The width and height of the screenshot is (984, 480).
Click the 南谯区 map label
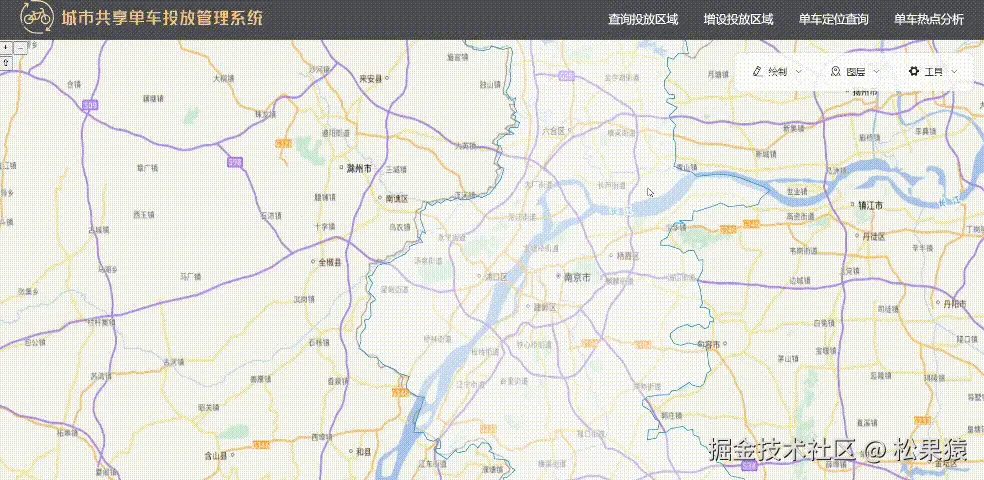pos(397,198)
